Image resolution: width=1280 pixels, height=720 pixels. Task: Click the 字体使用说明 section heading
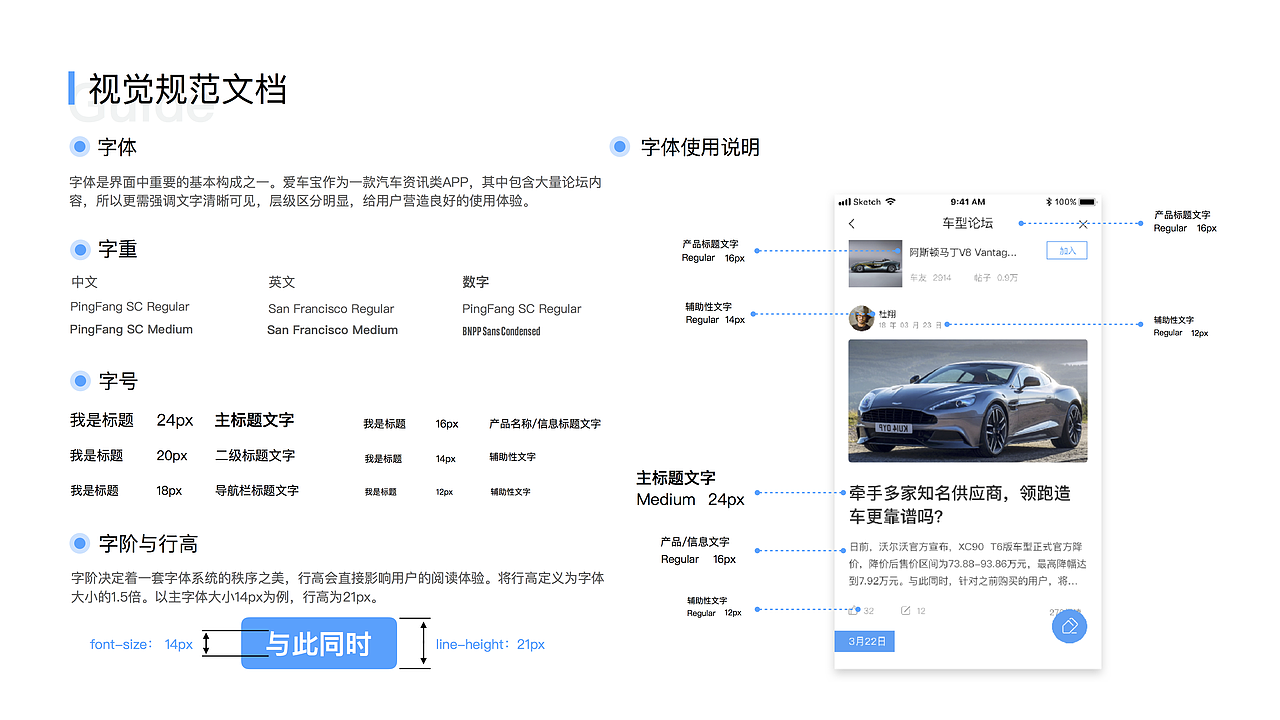pos(700,147)
